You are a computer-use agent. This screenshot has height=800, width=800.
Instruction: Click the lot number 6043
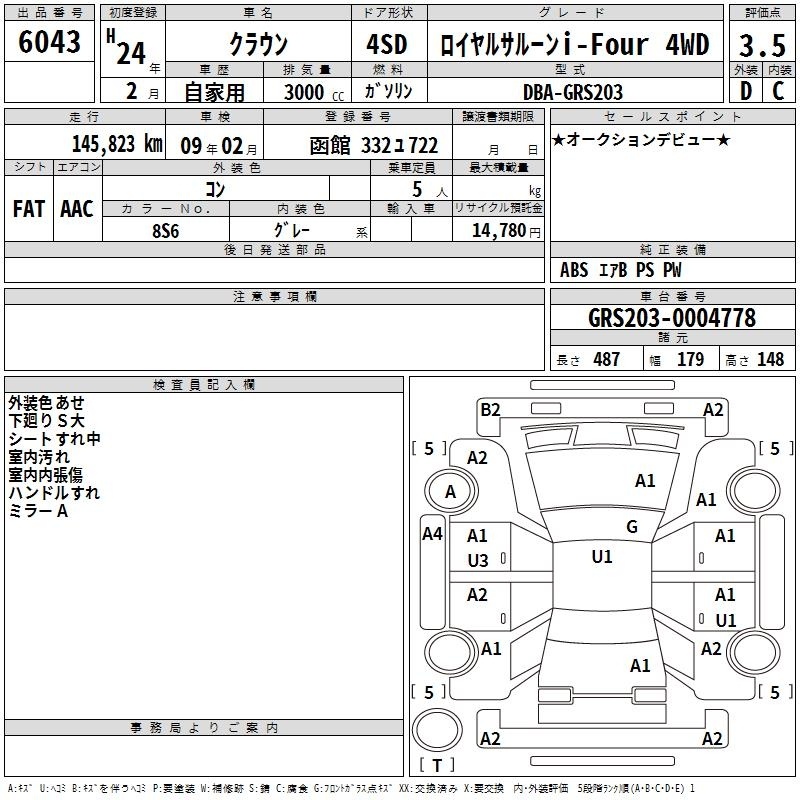[50, 44]
